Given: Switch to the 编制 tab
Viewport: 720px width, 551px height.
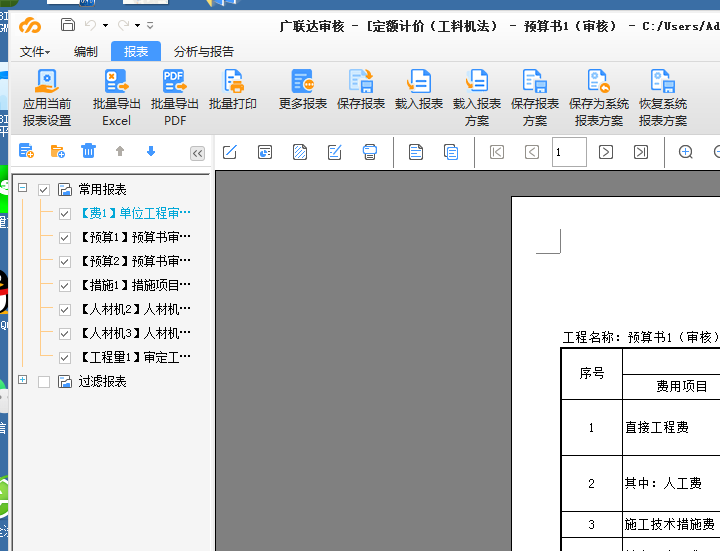Looking at the screenshot, I should click(x=86, y=52).
